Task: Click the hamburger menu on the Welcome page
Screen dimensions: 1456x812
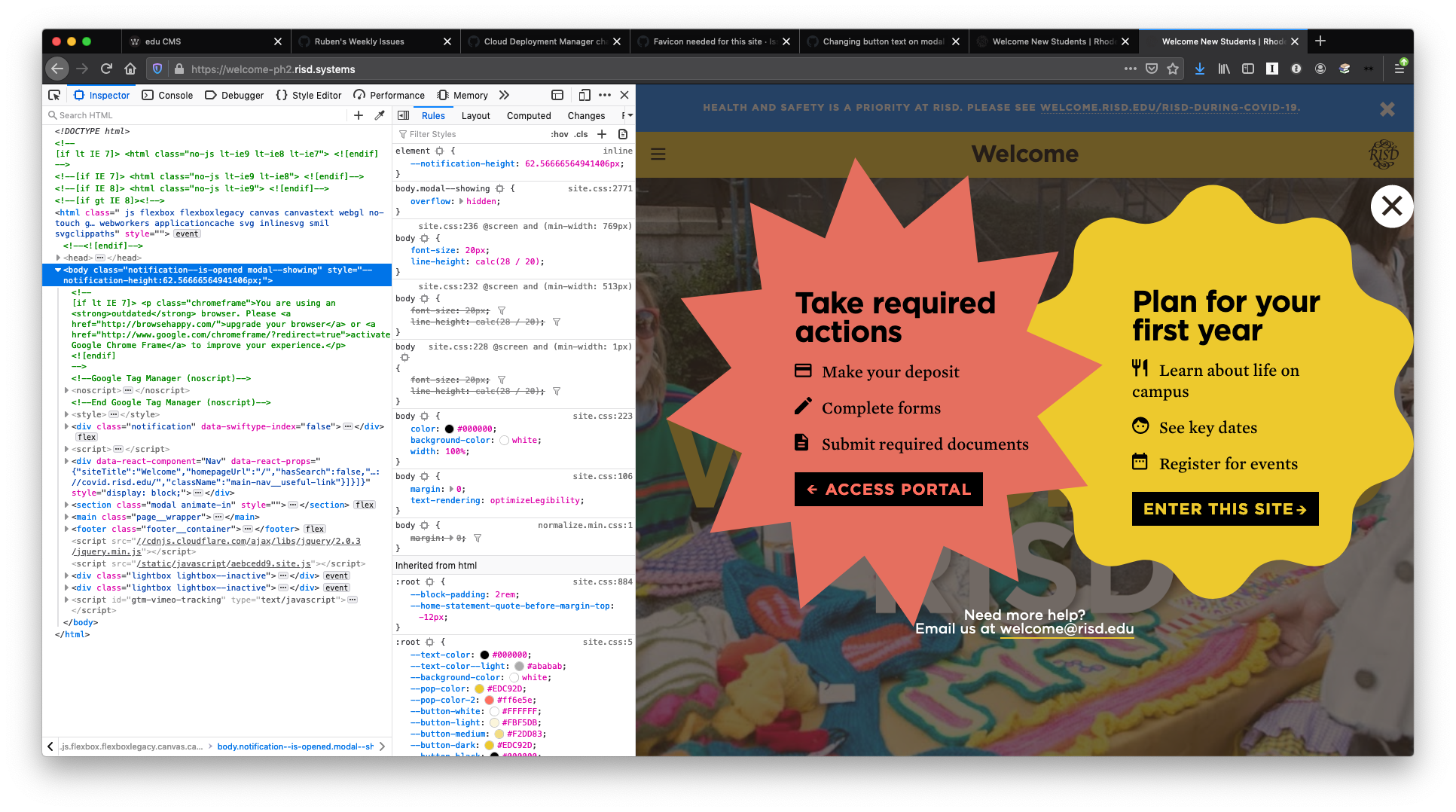Action: [658, 154]
